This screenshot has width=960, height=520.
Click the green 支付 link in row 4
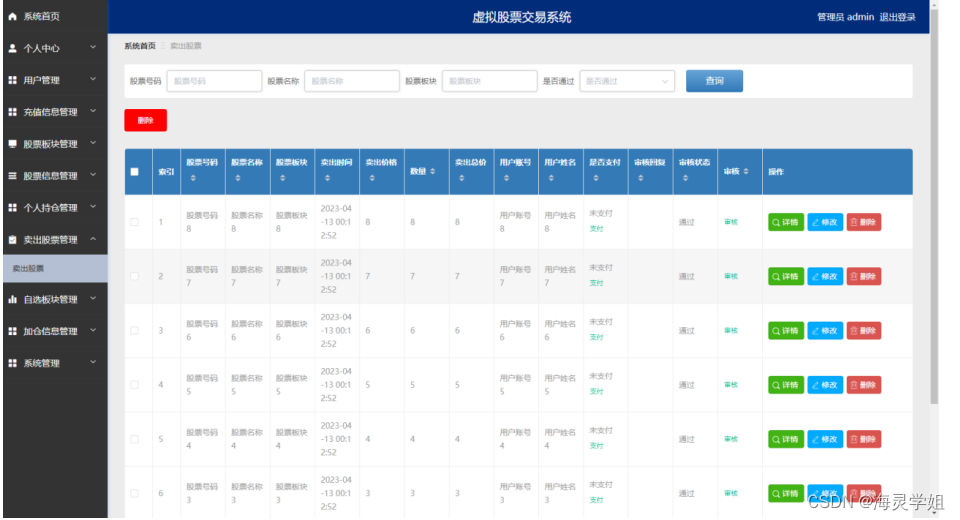point(596,392)
